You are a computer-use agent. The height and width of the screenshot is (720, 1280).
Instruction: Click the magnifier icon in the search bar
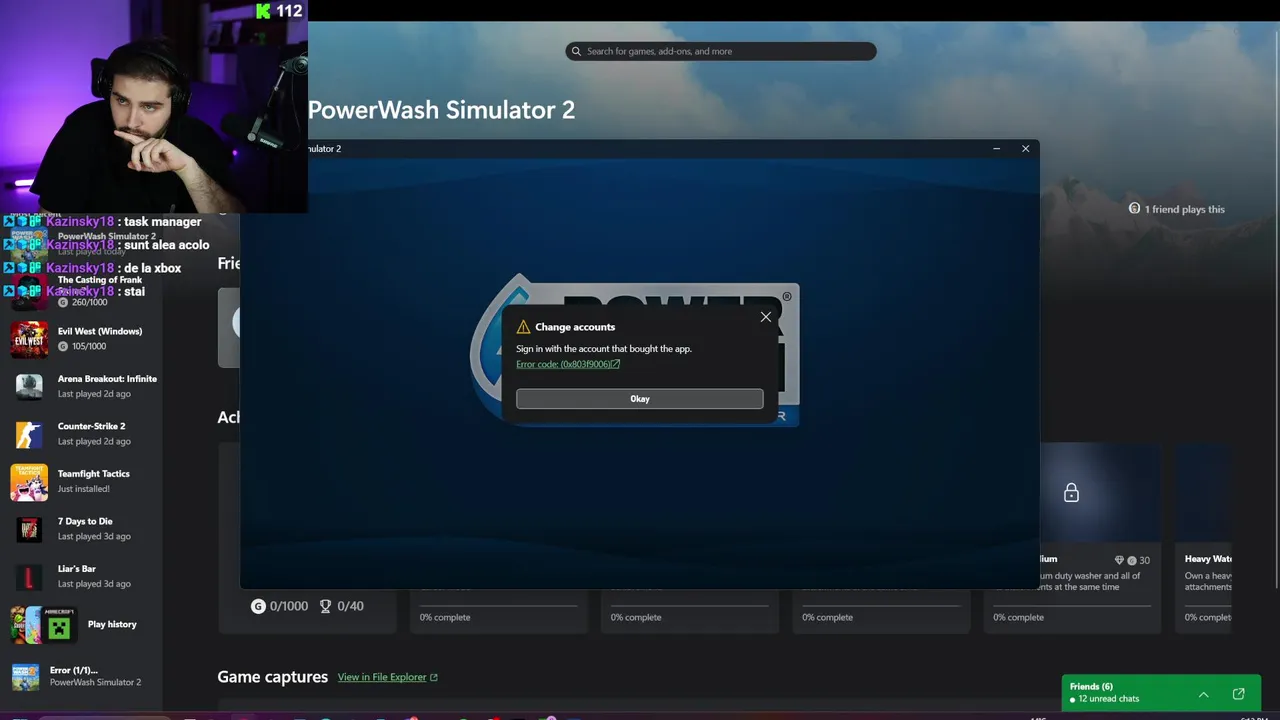[576, 51]
